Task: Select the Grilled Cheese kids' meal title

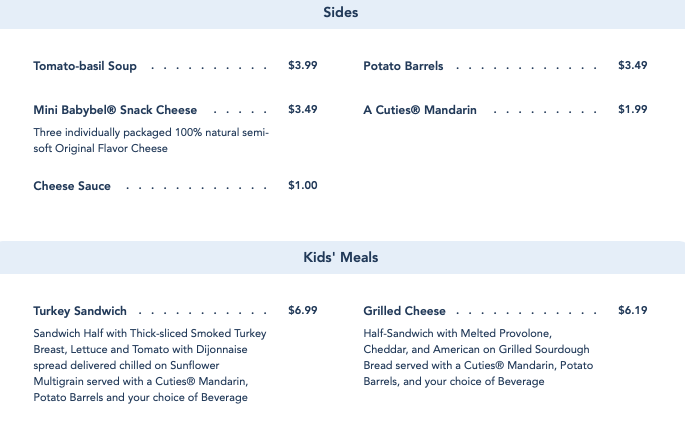Action: click(x=404, y=311)
